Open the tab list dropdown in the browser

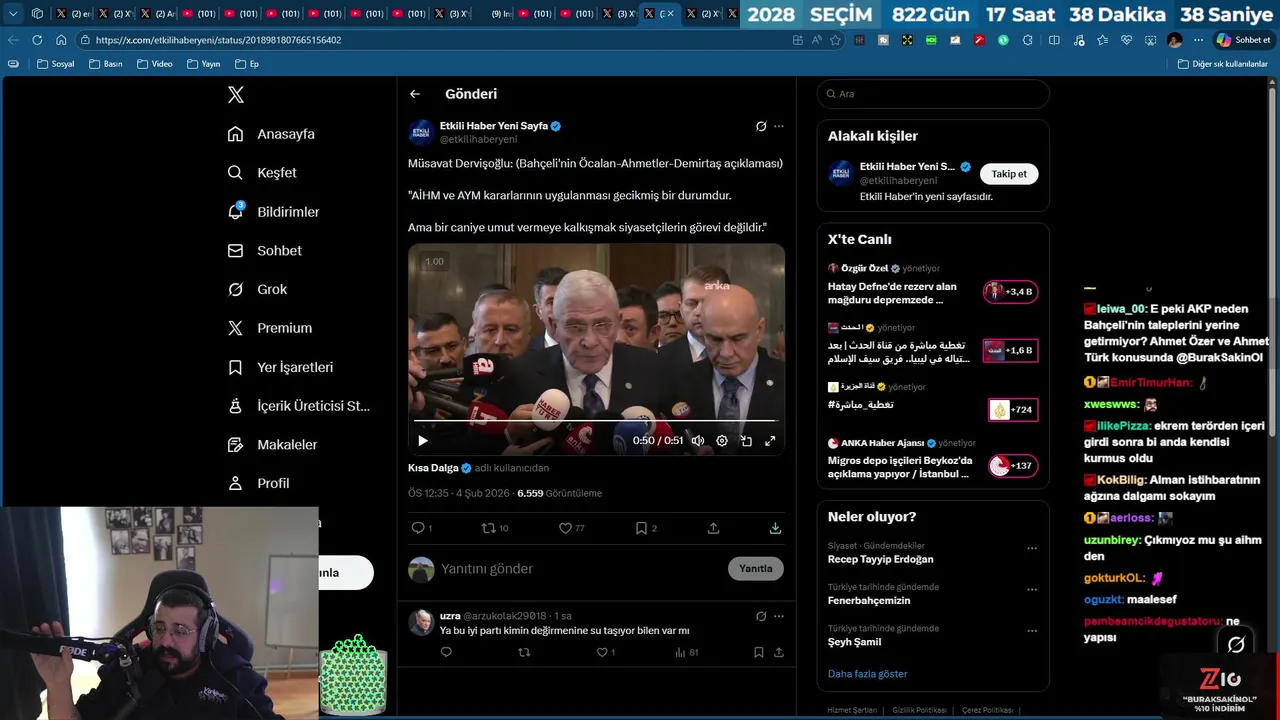13,14
